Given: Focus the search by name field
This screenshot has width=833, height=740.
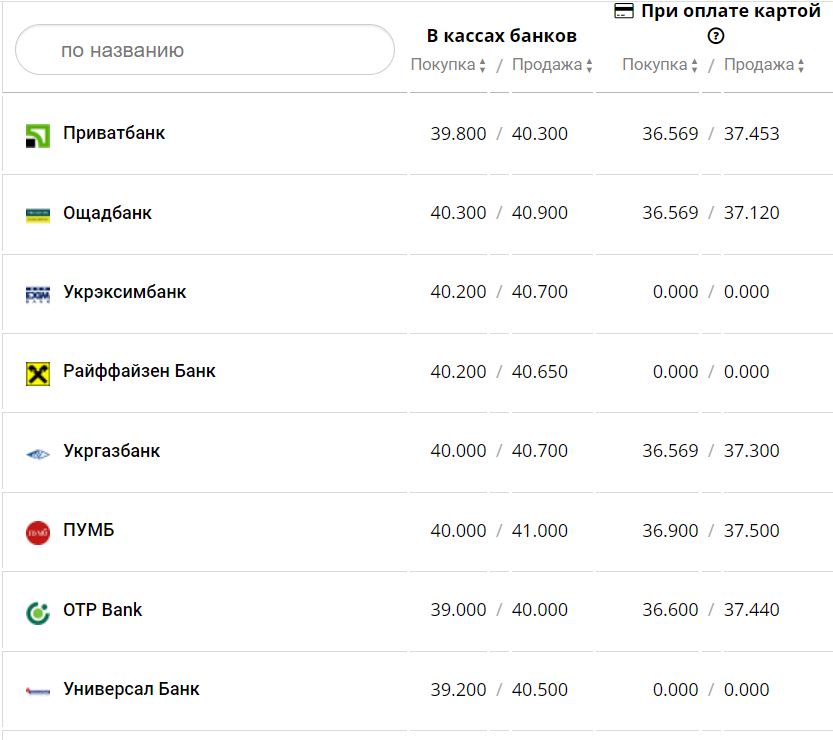Looking at the screenshot, I should coord(205,50).
